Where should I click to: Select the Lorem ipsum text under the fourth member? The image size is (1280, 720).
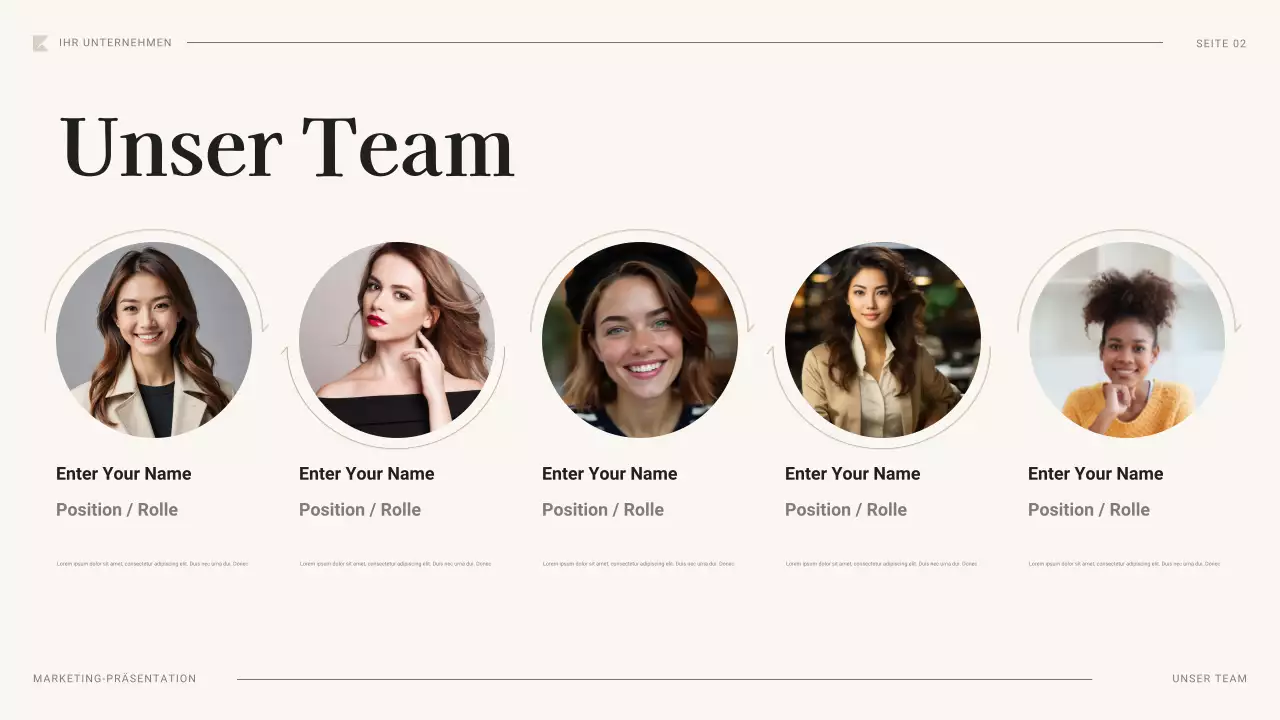(881, 564)
